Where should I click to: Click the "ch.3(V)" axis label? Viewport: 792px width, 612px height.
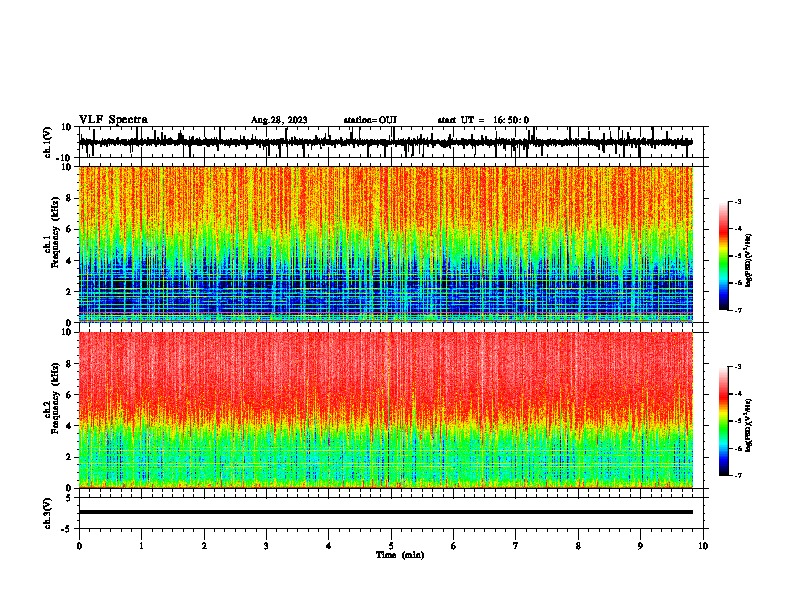[x=47, y=513]
